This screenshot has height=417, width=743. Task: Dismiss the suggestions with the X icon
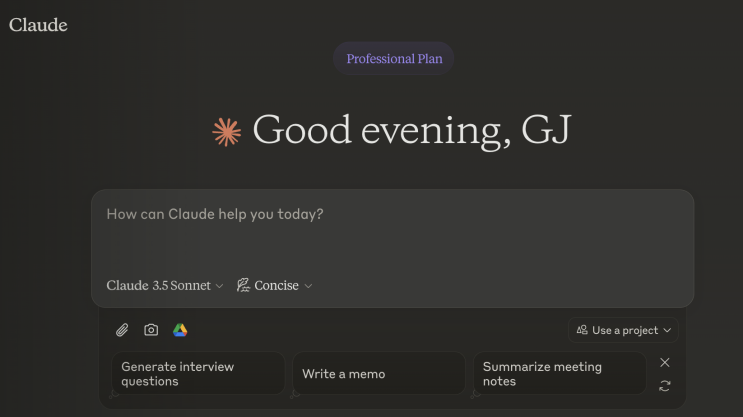665,363
